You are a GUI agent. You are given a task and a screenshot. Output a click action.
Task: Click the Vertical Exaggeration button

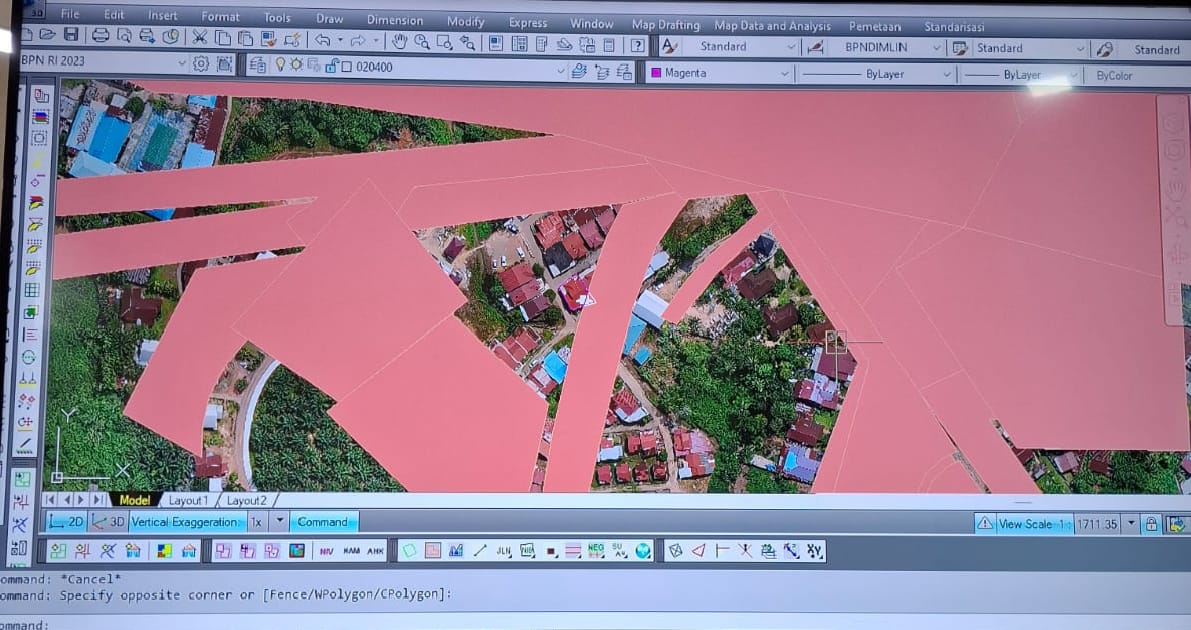point(185,522)
